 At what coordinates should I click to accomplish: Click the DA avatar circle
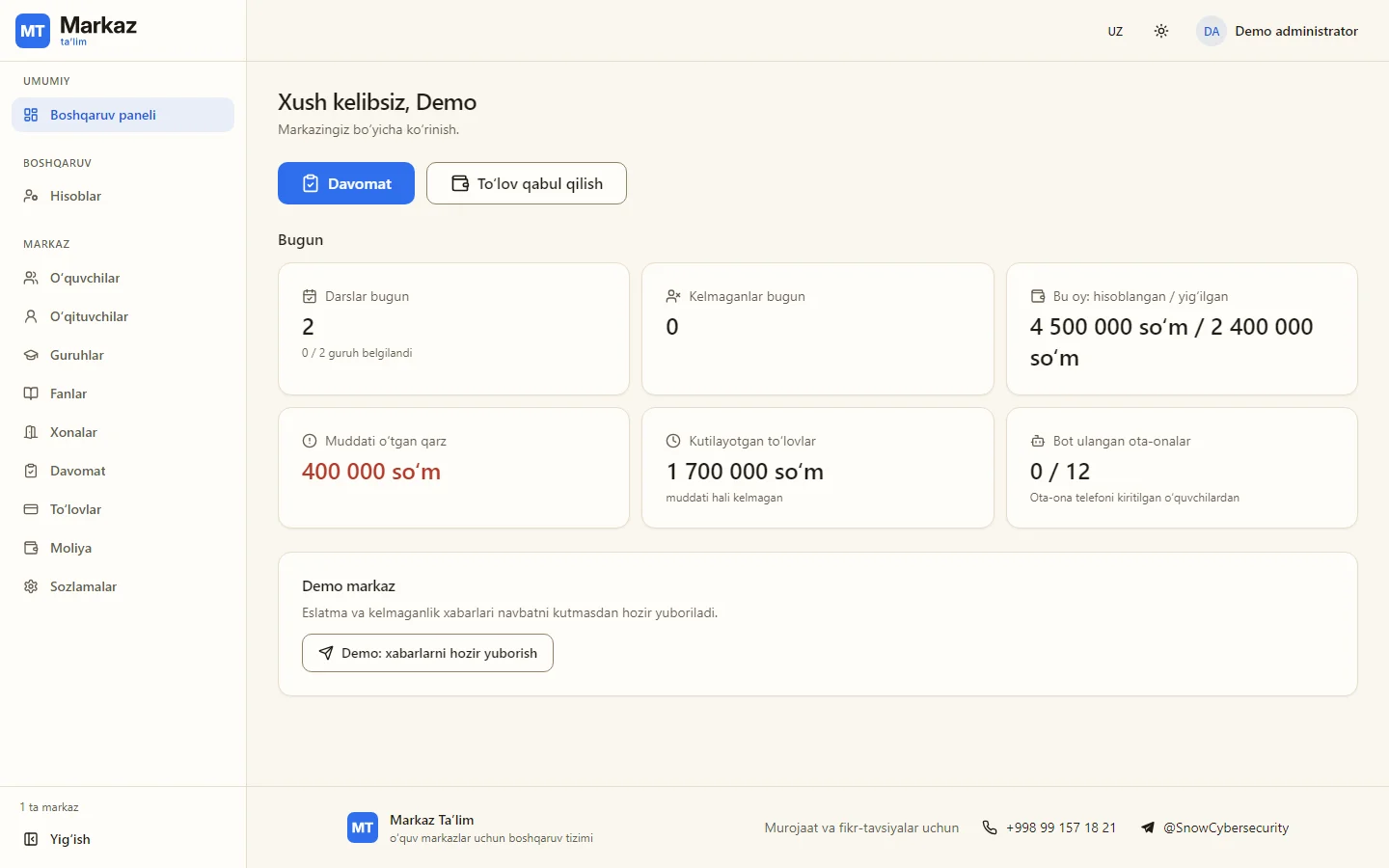tap(1212, 31)
